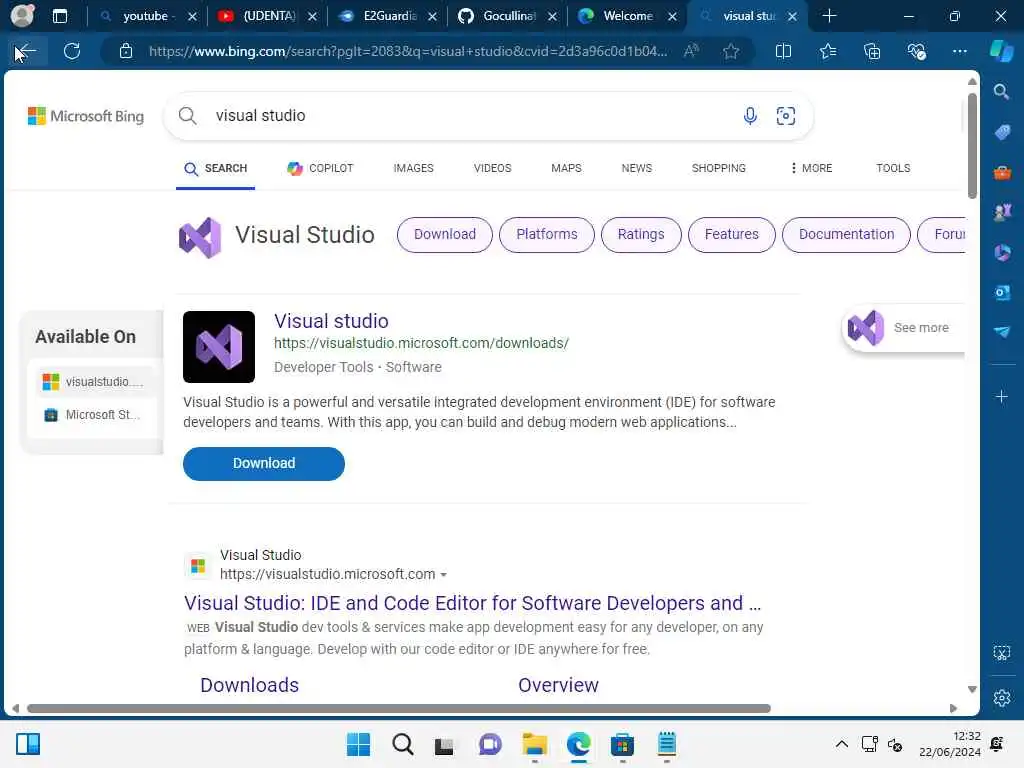Open the SHOPPING search tab
The image size is (1024, 768).
click(x=718, y=168)
